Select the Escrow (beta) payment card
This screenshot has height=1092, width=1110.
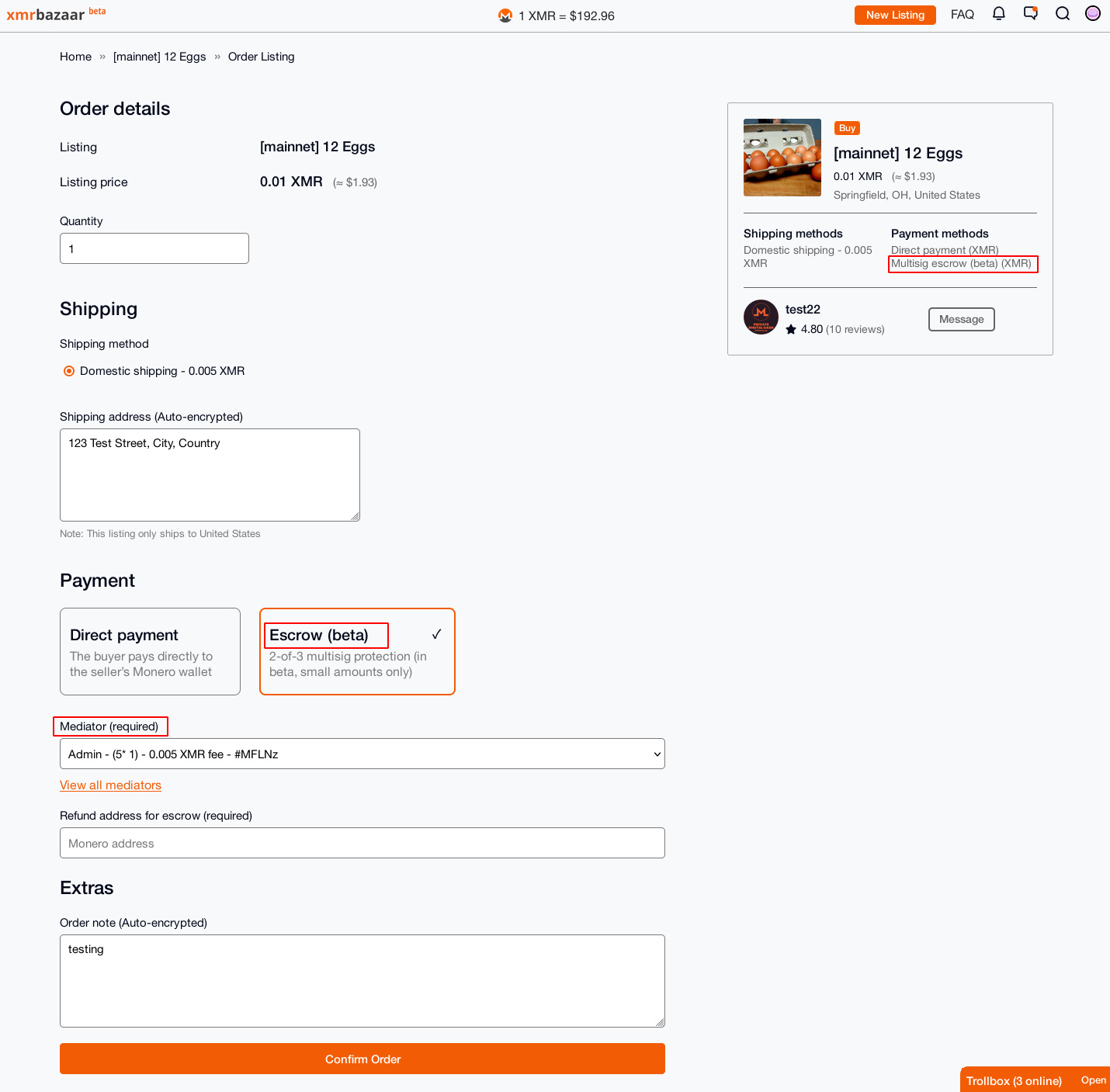pos(357,651)
